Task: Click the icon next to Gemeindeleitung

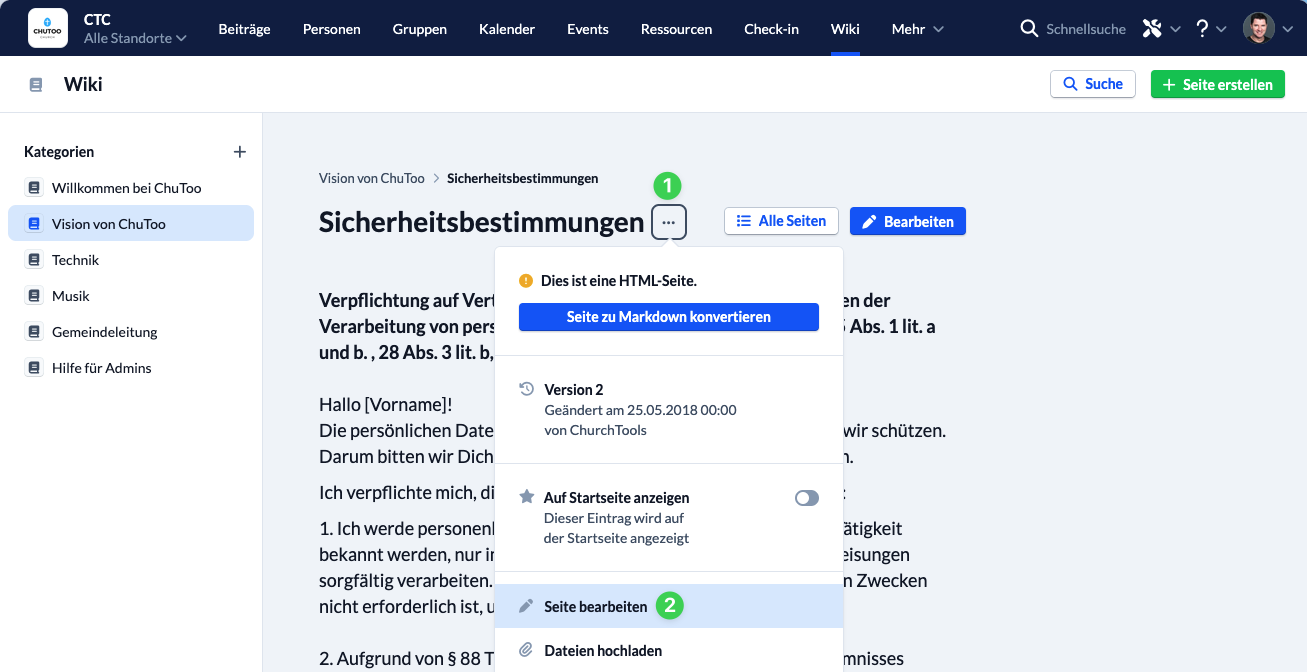Action: click(x=34, y=332)
